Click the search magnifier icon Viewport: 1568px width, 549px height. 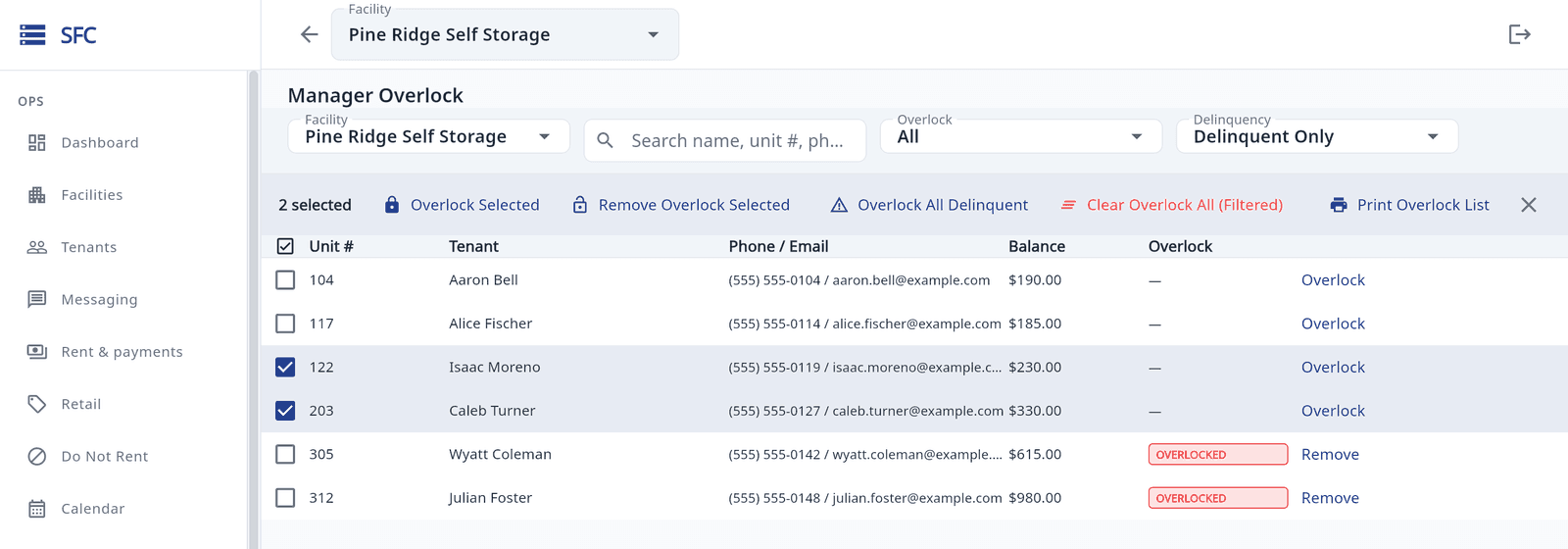(606, 140)
